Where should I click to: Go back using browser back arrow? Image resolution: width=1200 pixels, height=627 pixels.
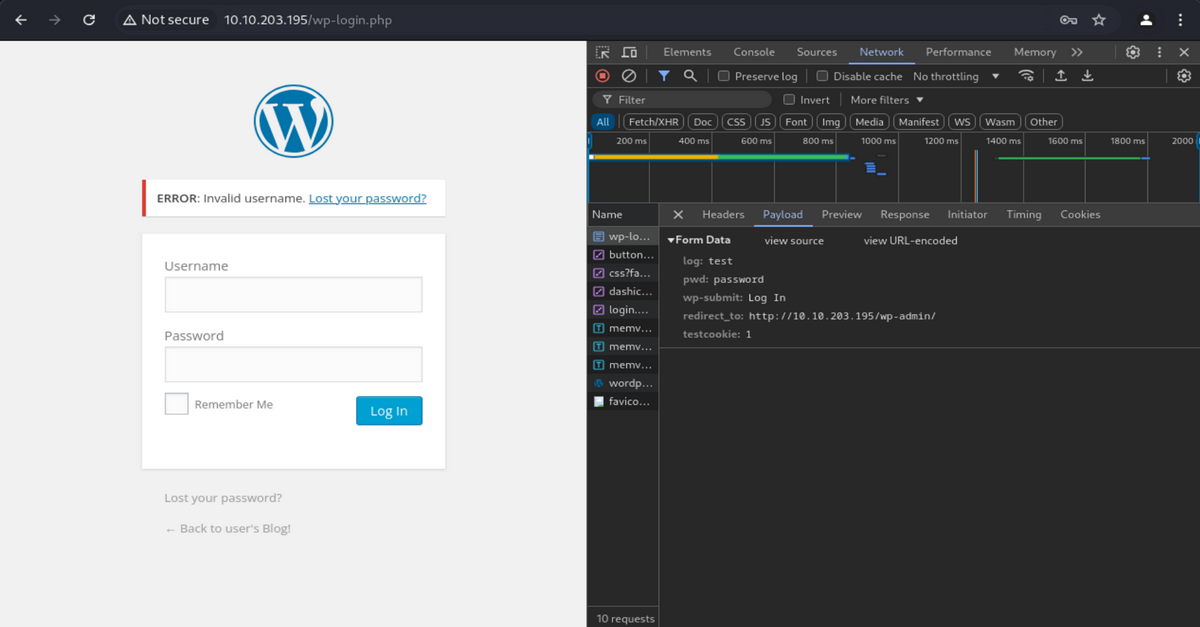coord(21,20)
